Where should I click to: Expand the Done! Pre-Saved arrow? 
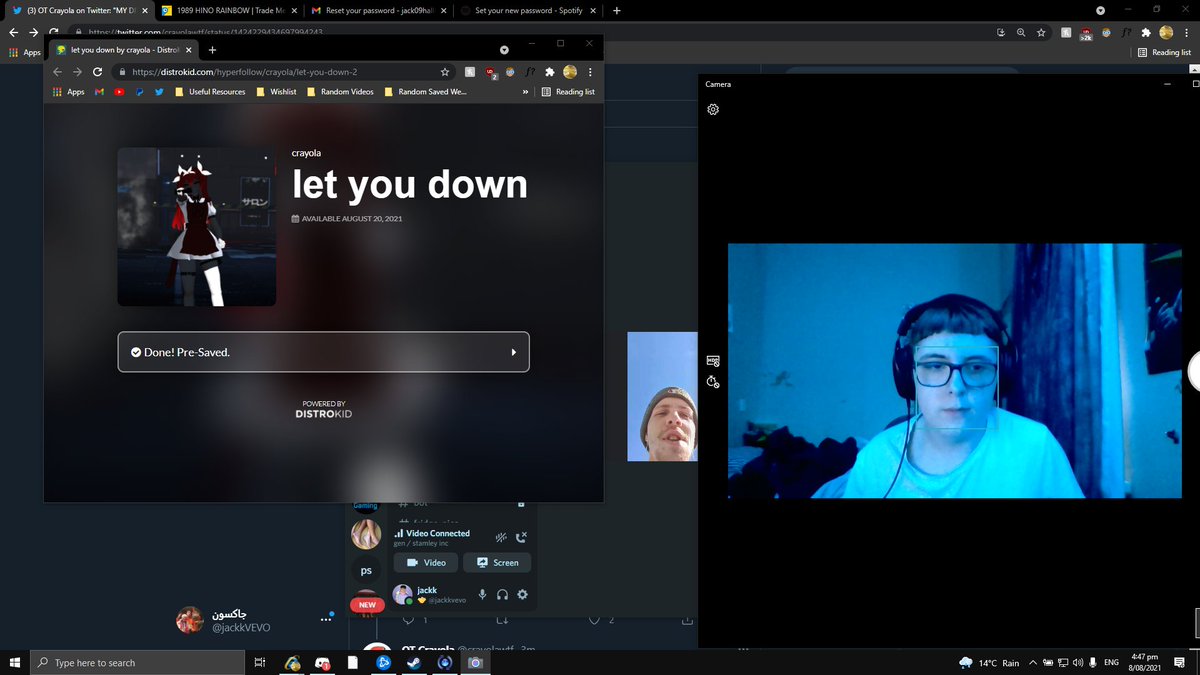click(x=514, y=352)
